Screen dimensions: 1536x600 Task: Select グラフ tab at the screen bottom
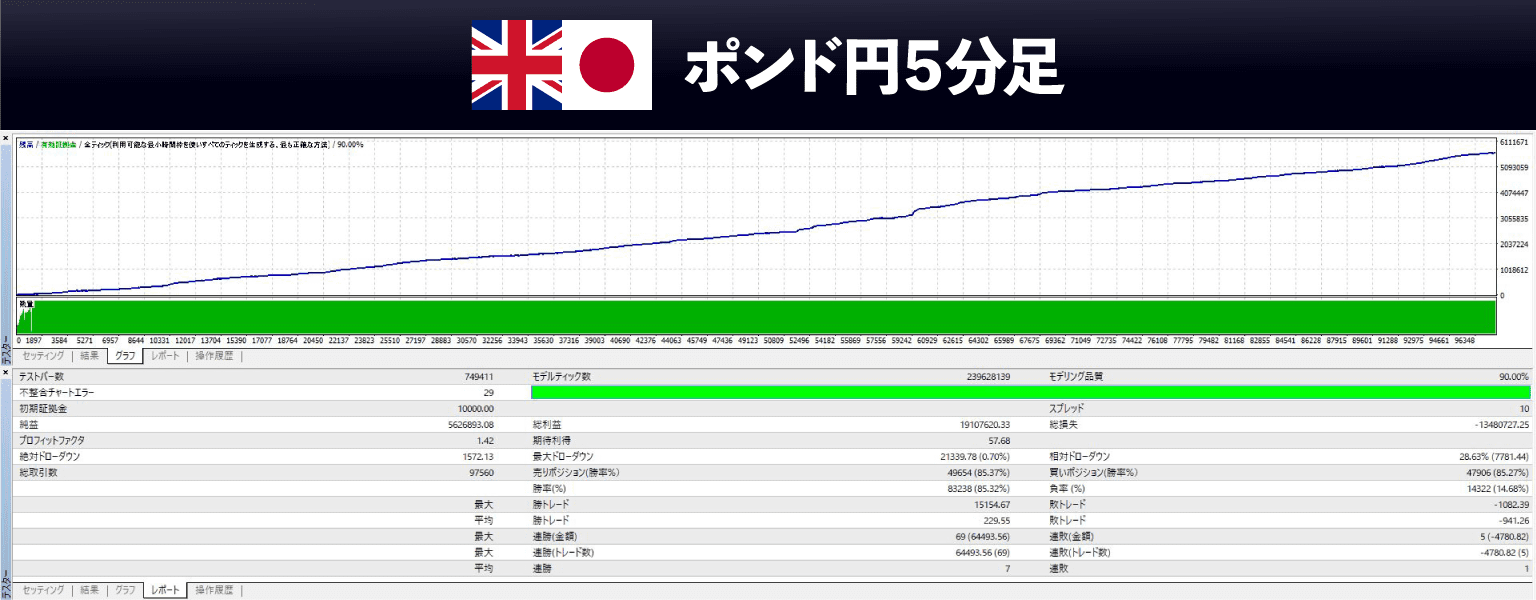pyautogui.click(x=125, y=590)
